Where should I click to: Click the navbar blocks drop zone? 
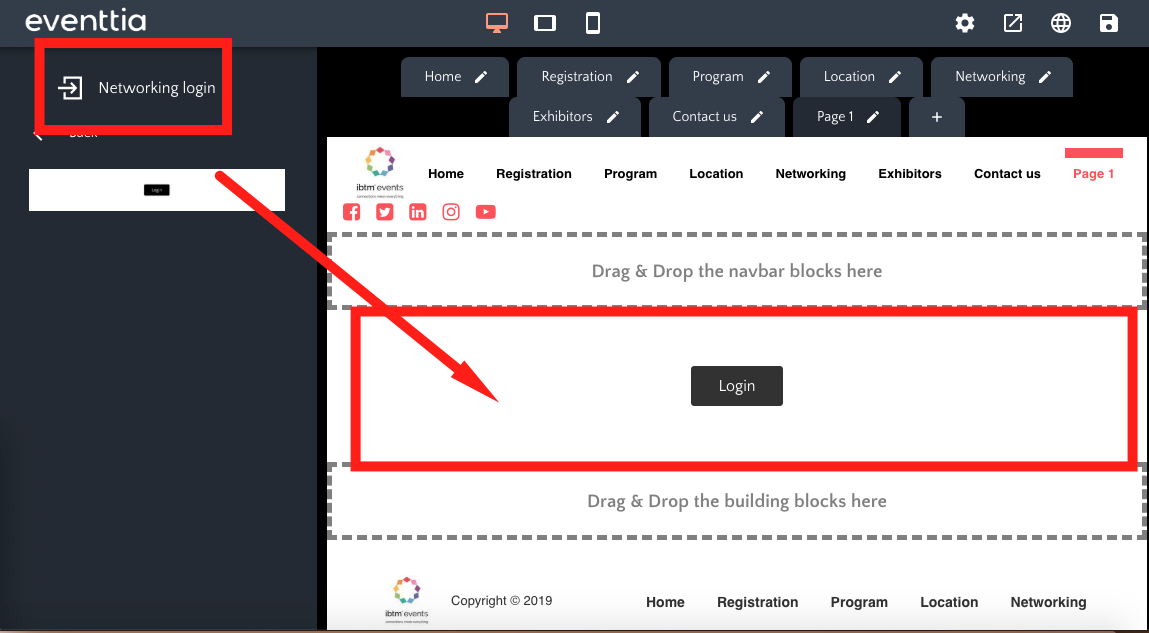[x=736, y=271]
